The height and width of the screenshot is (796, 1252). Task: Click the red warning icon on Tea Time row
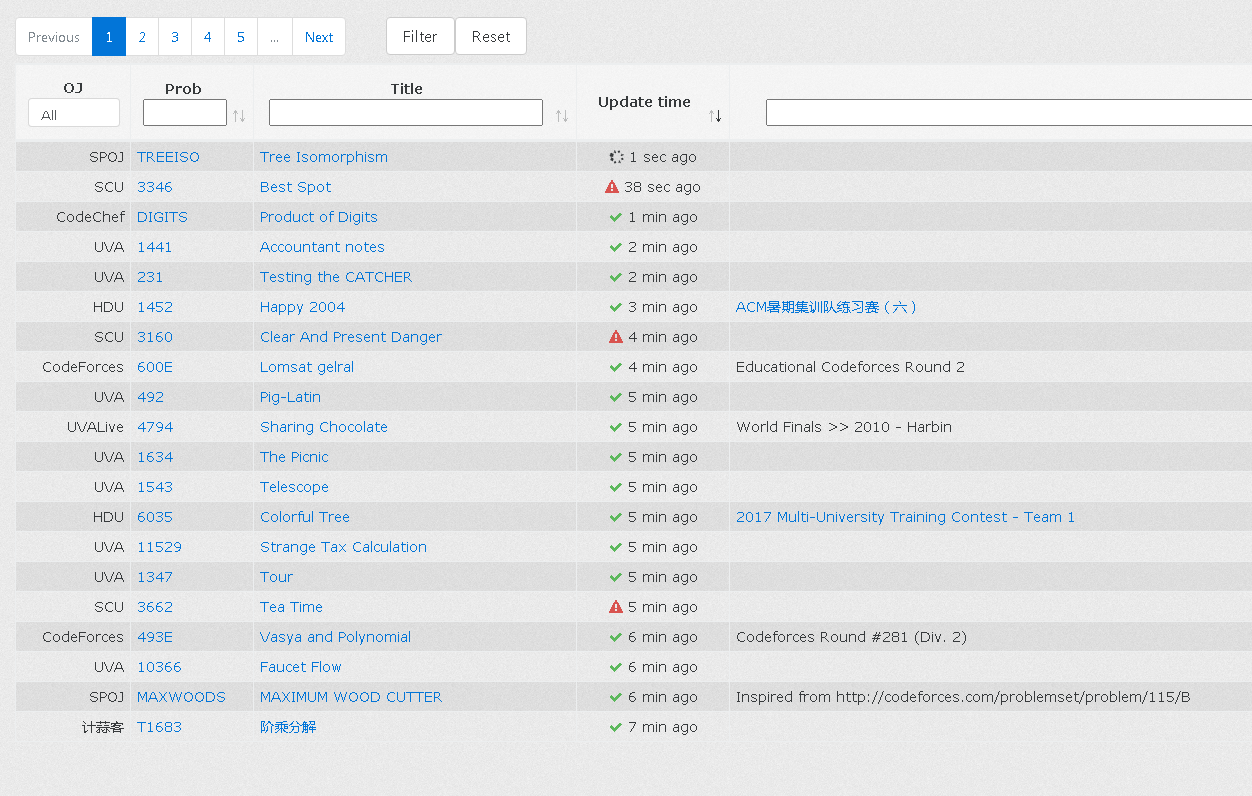616,607
